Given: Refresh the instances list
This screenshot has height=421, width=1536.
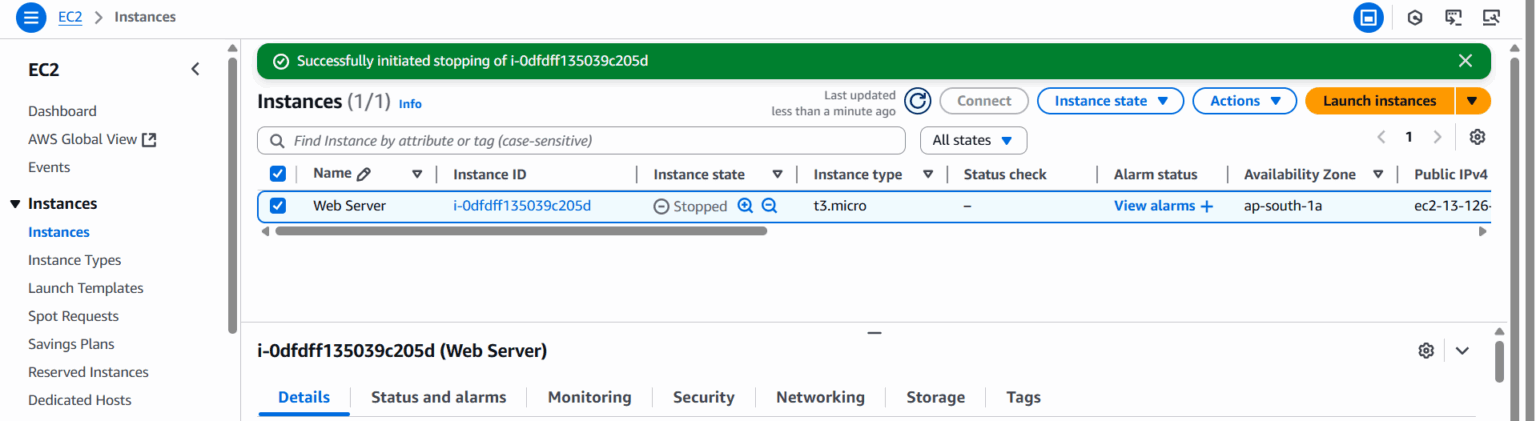Looking at the screenshot, I should click(918, 101).
